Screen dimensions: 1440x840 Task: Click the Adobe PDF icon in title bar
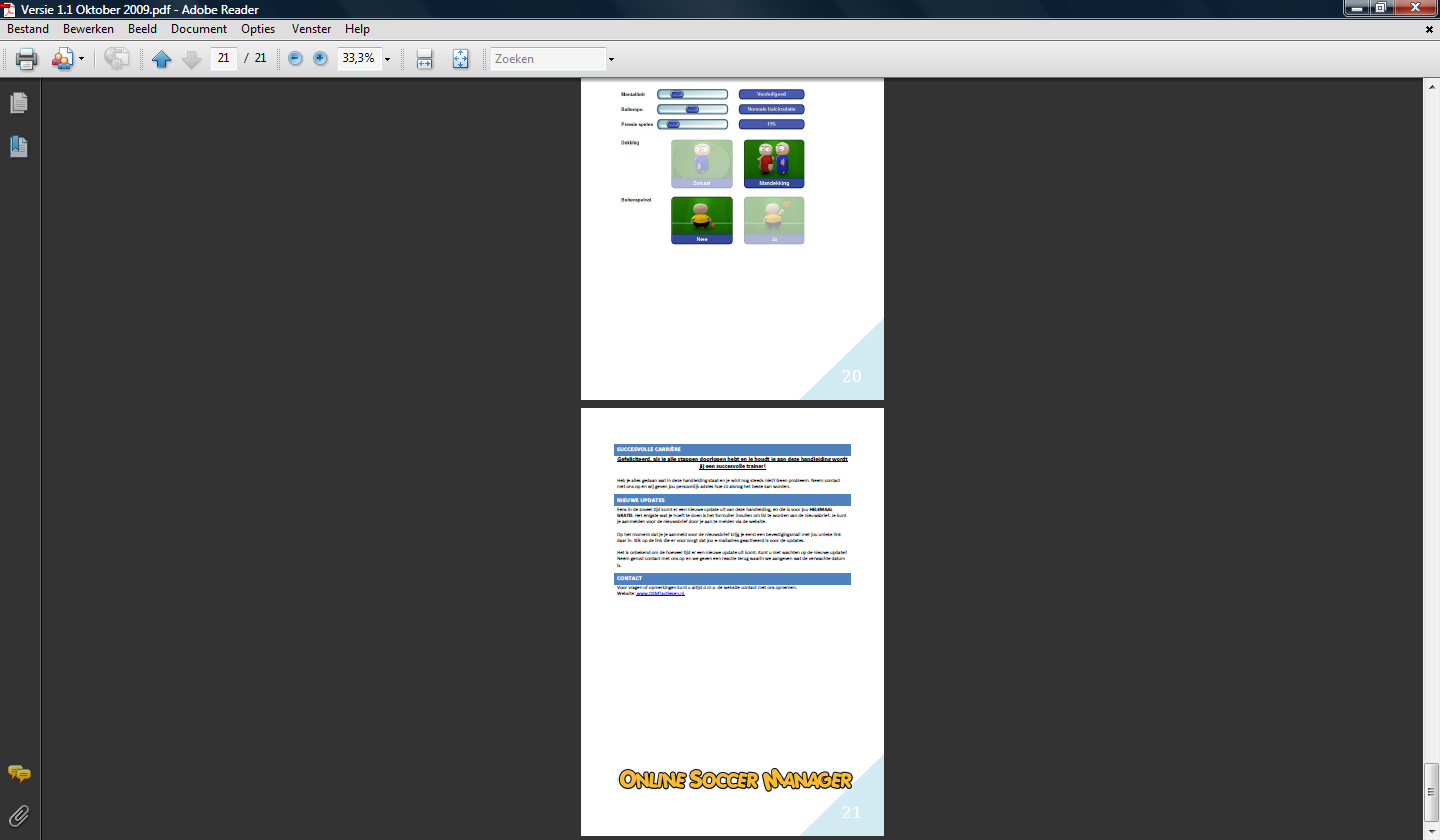[x=10, y=8]
